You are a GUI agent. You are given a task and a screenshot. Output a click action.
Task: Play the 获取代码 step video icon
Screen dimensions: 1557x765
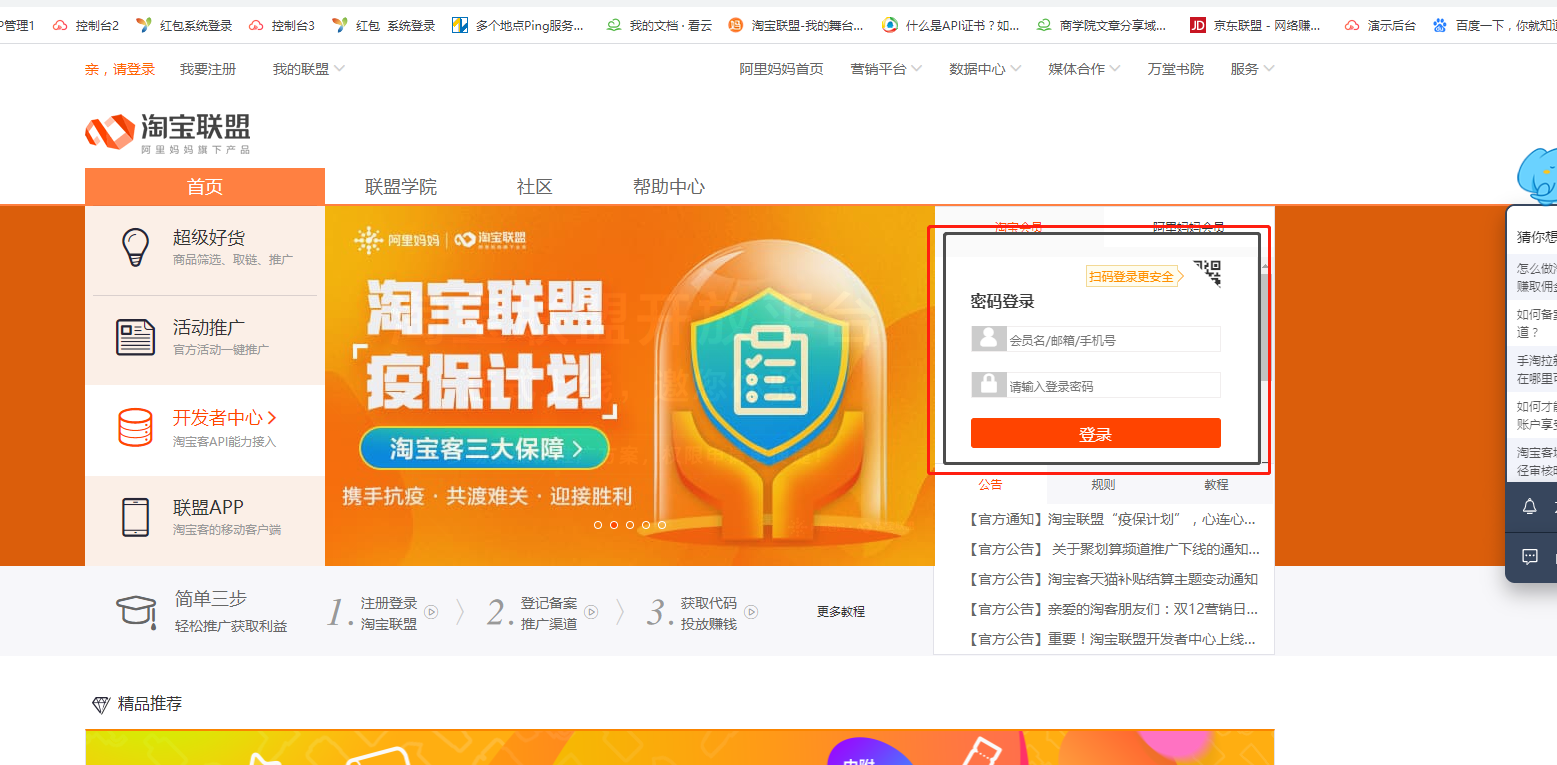[x=751, y=611]
